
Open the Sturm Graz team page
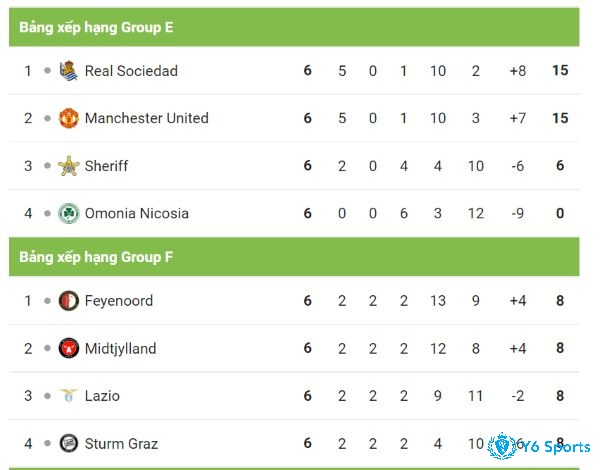click(x=121, y=444)
